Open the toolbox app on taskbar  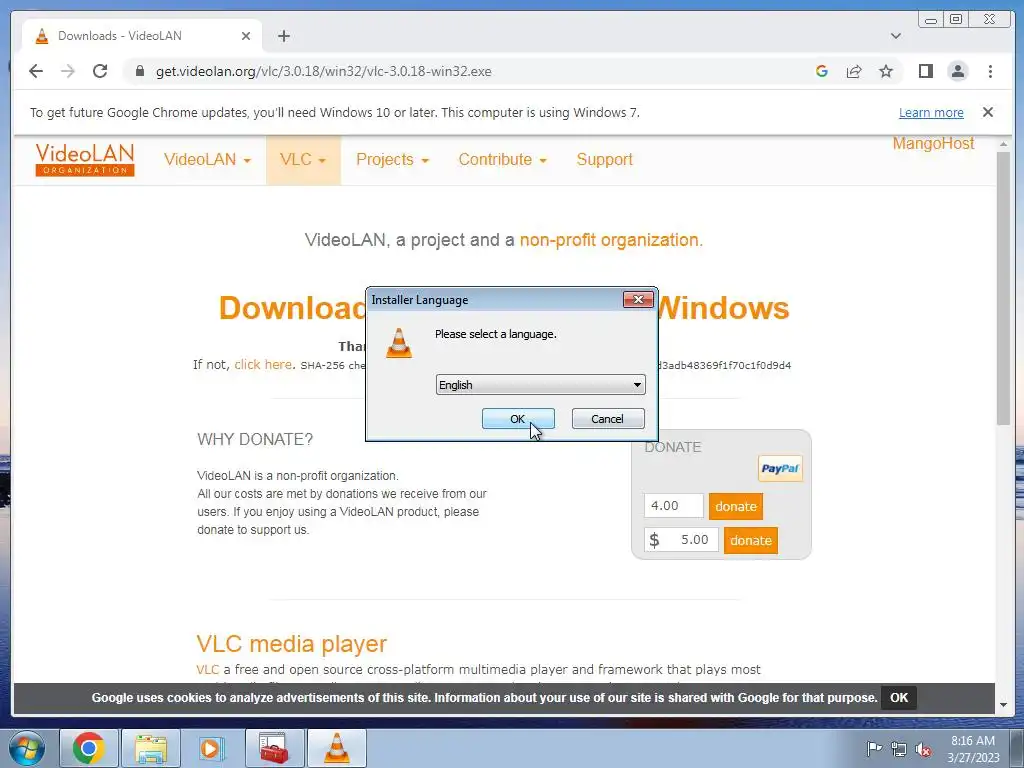pos(274,748)
